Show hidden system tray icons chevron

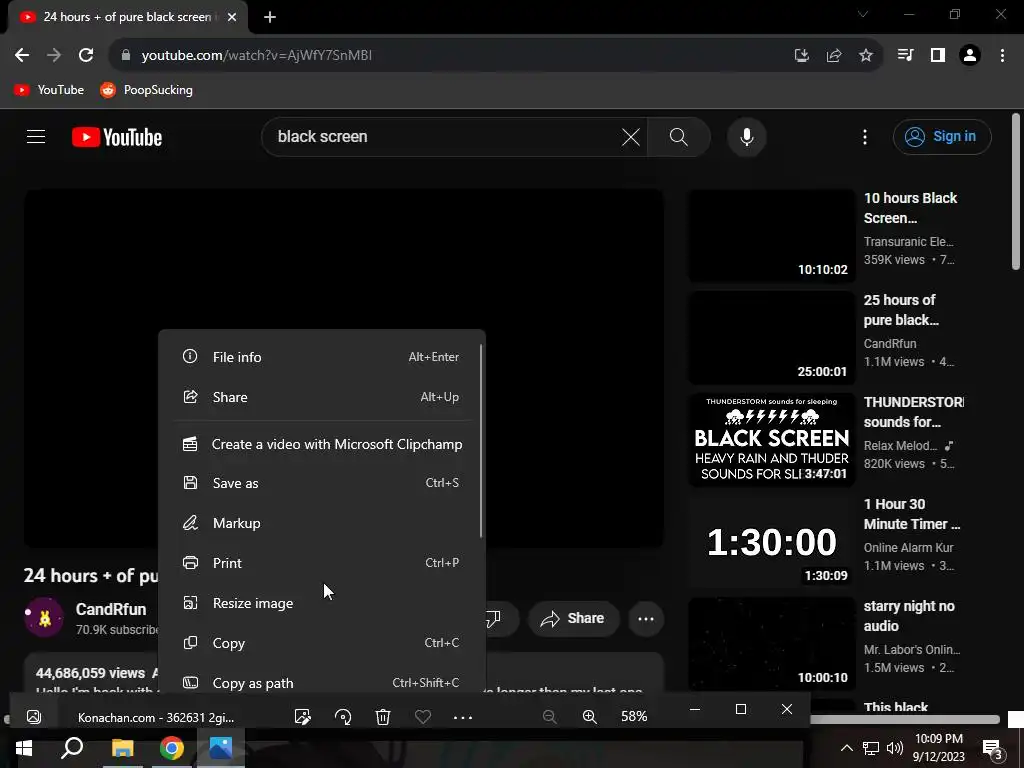click(x=846, y=748)
